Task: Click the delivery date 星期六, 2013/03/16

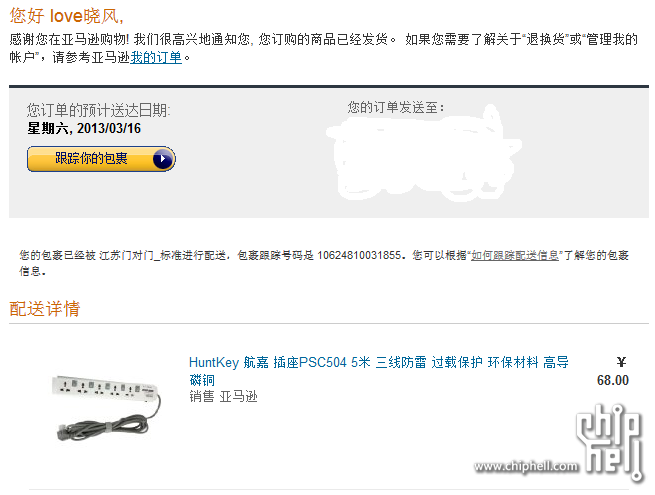Action: (84, 128)
